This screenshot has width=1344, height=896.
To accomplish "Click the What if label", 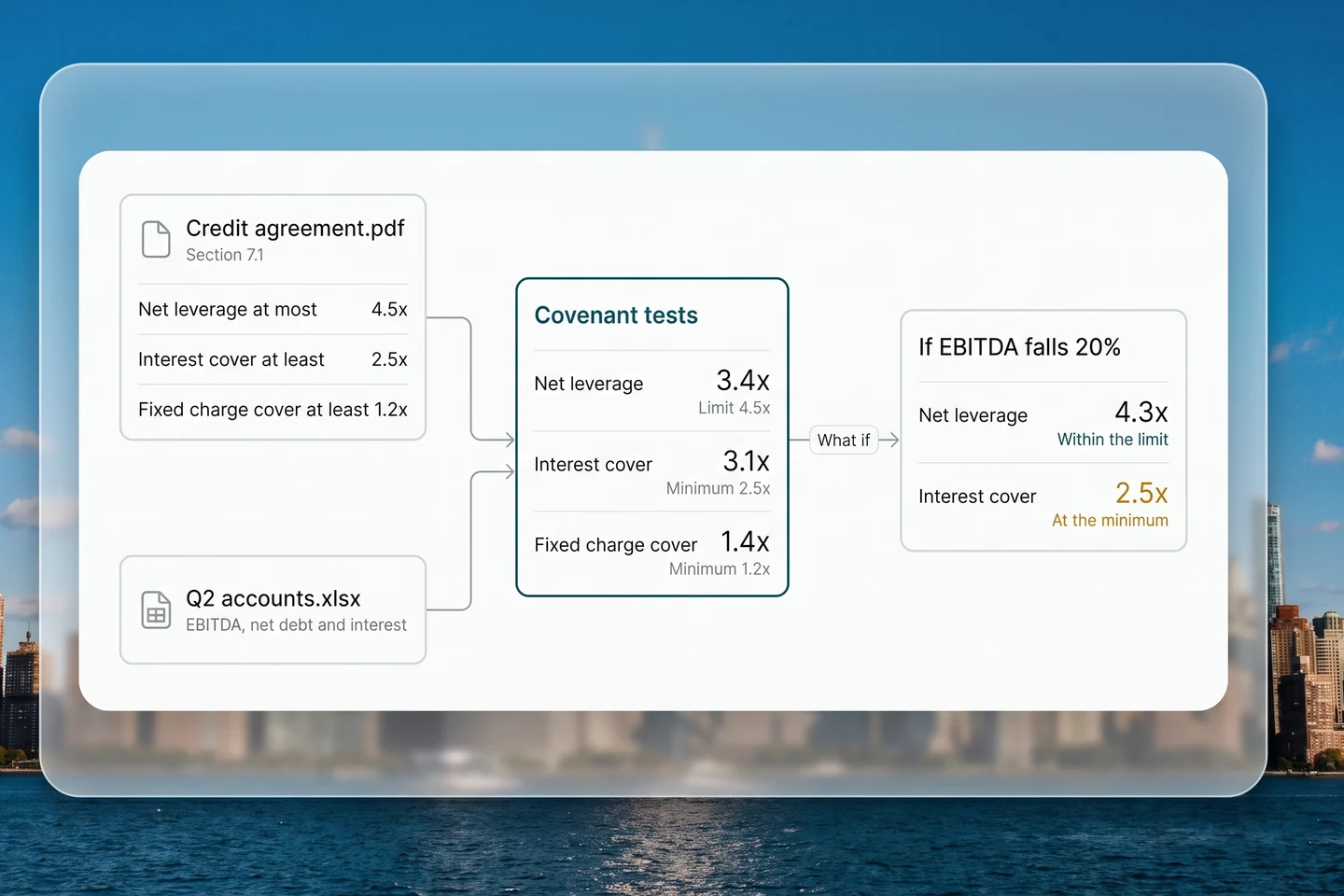I will click(x=844, y=440).
